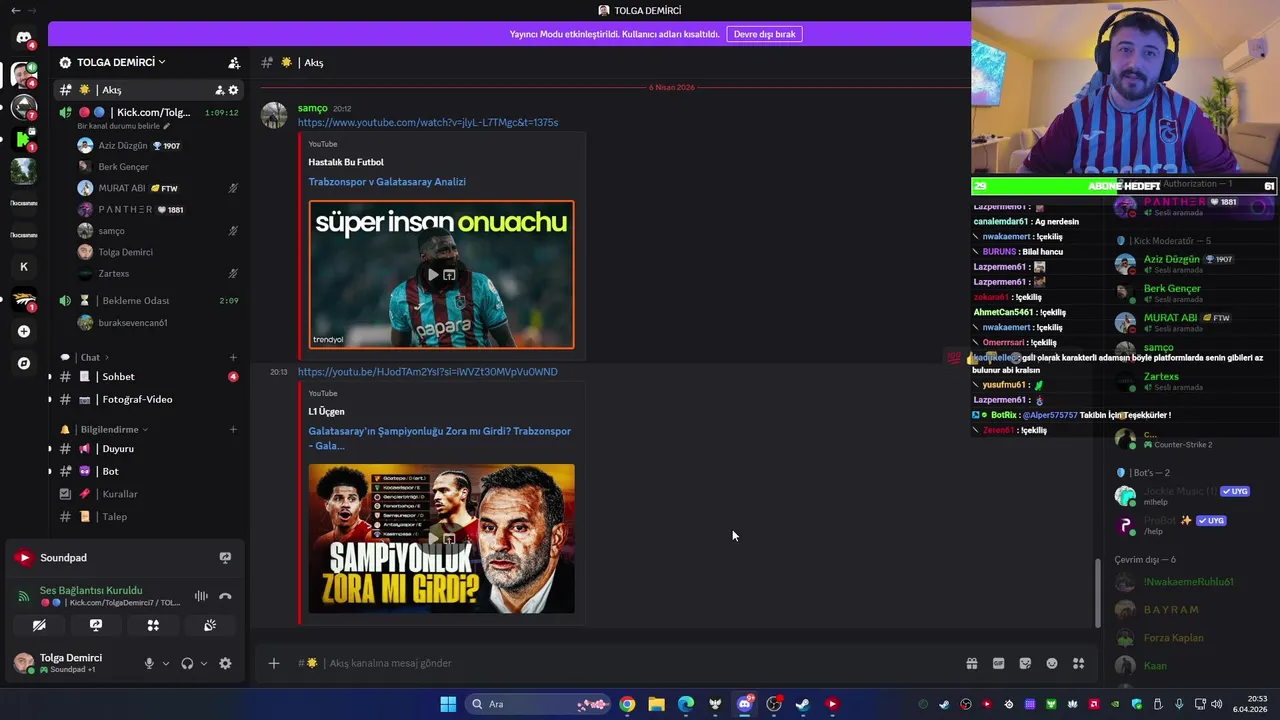Open user settings gear icon
This screenshot has width=1280, height=720.
coord(225,663)
